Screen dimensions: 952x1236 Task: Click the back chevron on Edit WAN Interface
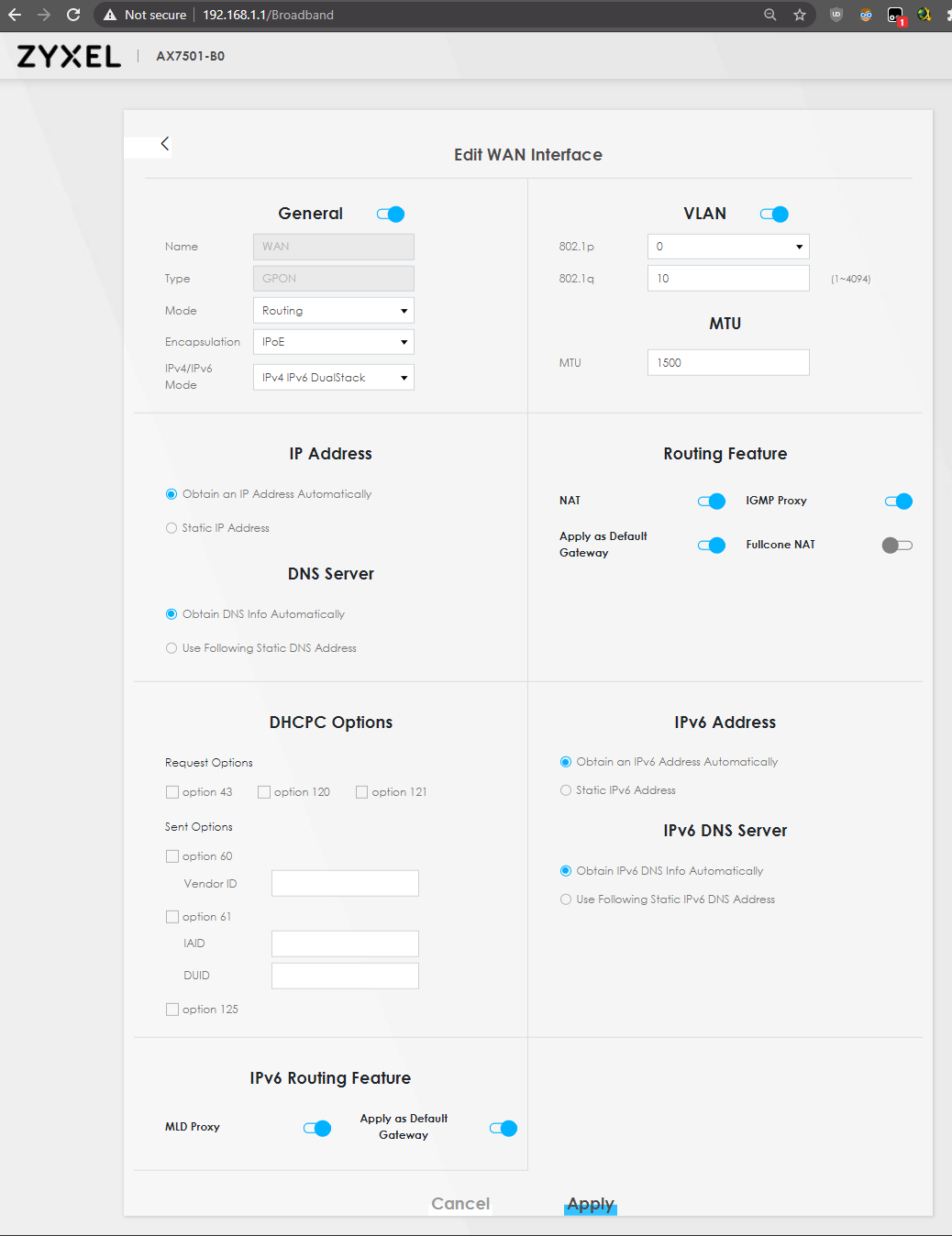point(165,144)
